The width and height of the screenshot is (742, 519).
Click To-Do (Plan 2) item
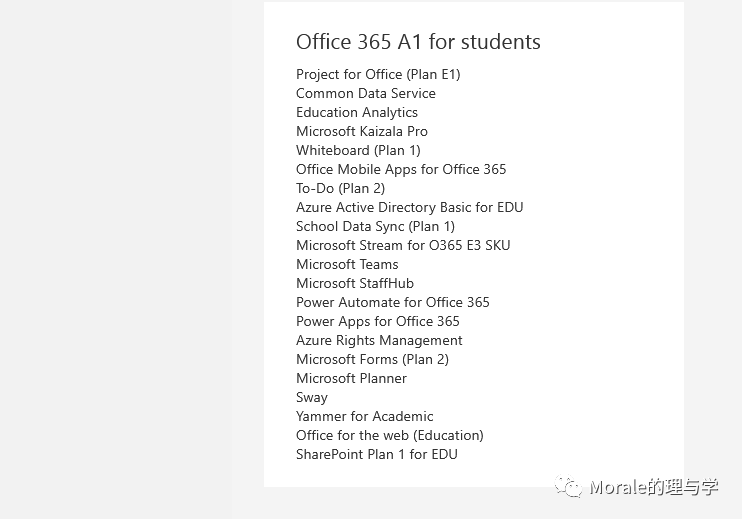341,188
